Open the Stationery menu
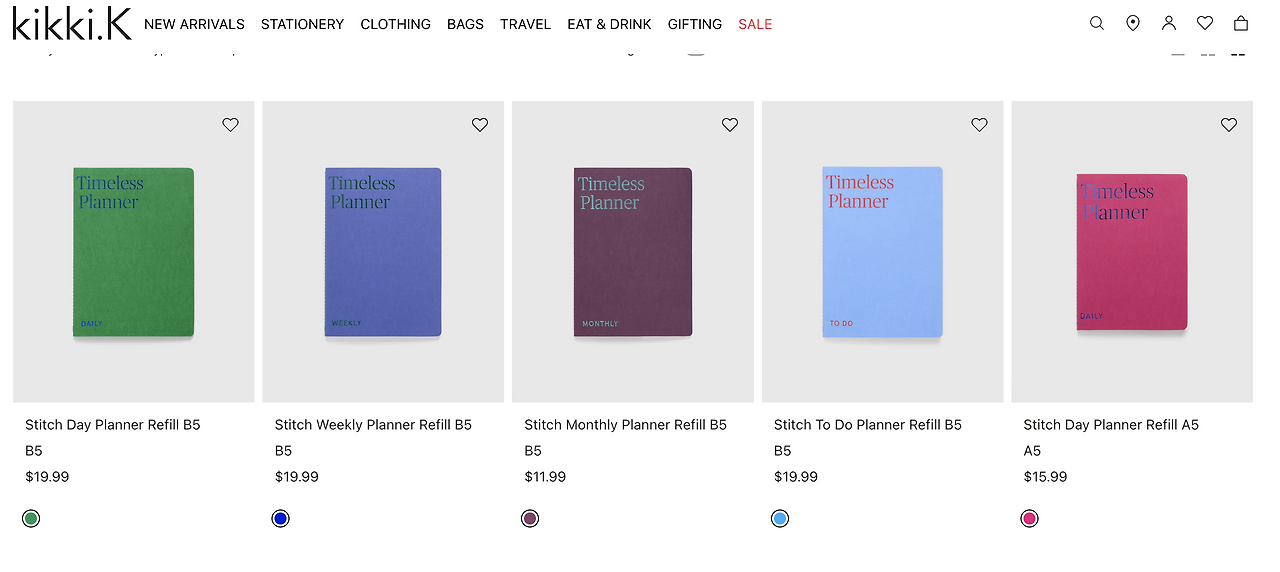 click(x=302, y=24)
